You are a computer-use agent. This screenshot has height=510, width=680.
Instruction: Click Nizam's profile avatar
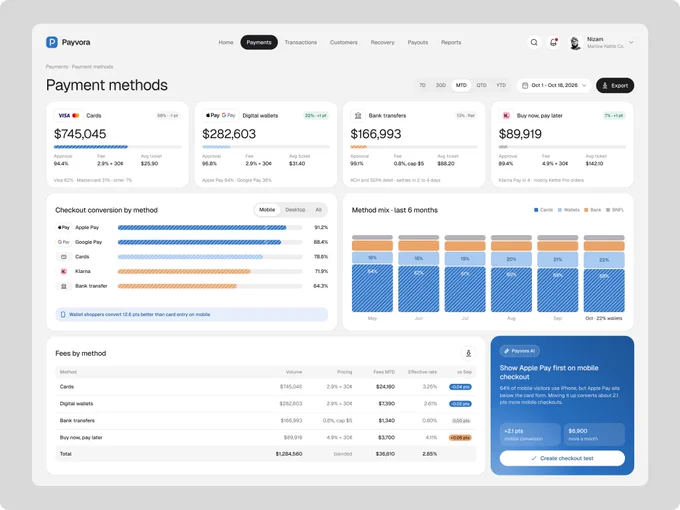coord(575,42)
